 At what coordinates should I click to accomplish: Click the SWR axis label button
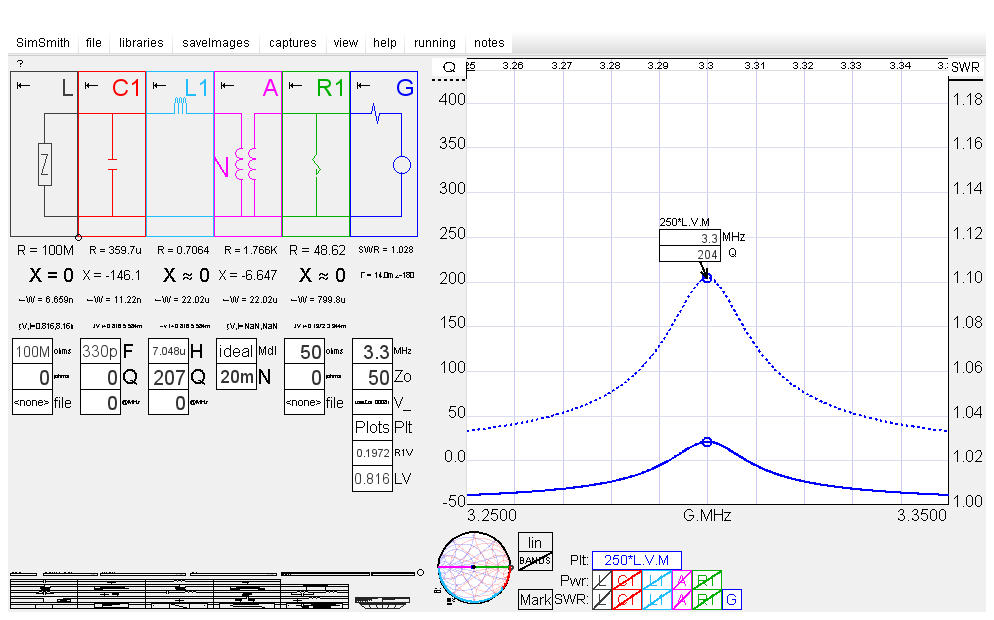[965, 67]
